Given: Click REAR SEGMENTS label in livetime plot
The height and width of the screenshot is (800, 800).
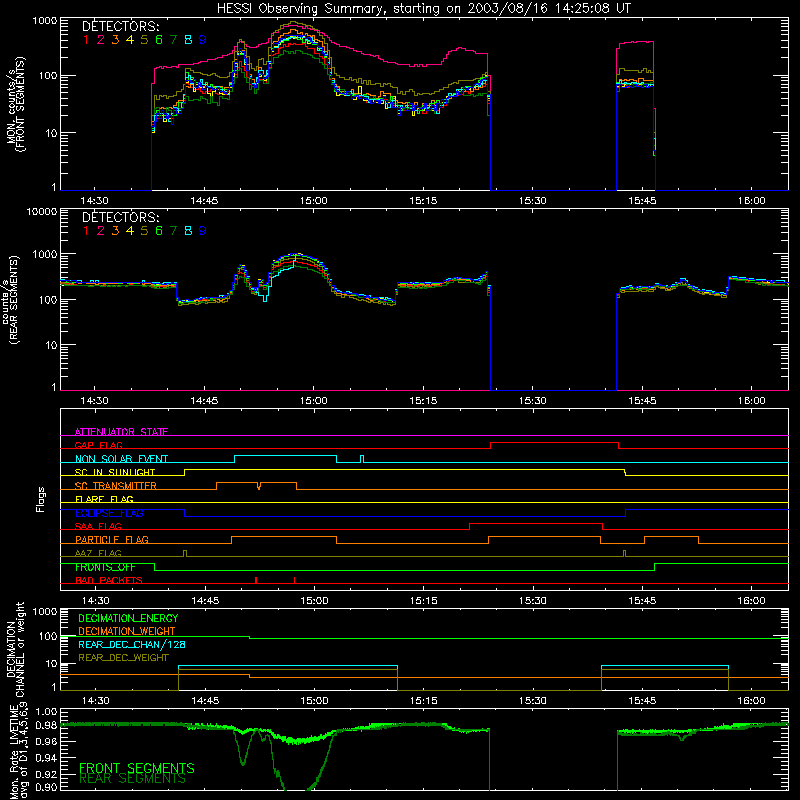Looking at the screenshot, I should point(133,779).
